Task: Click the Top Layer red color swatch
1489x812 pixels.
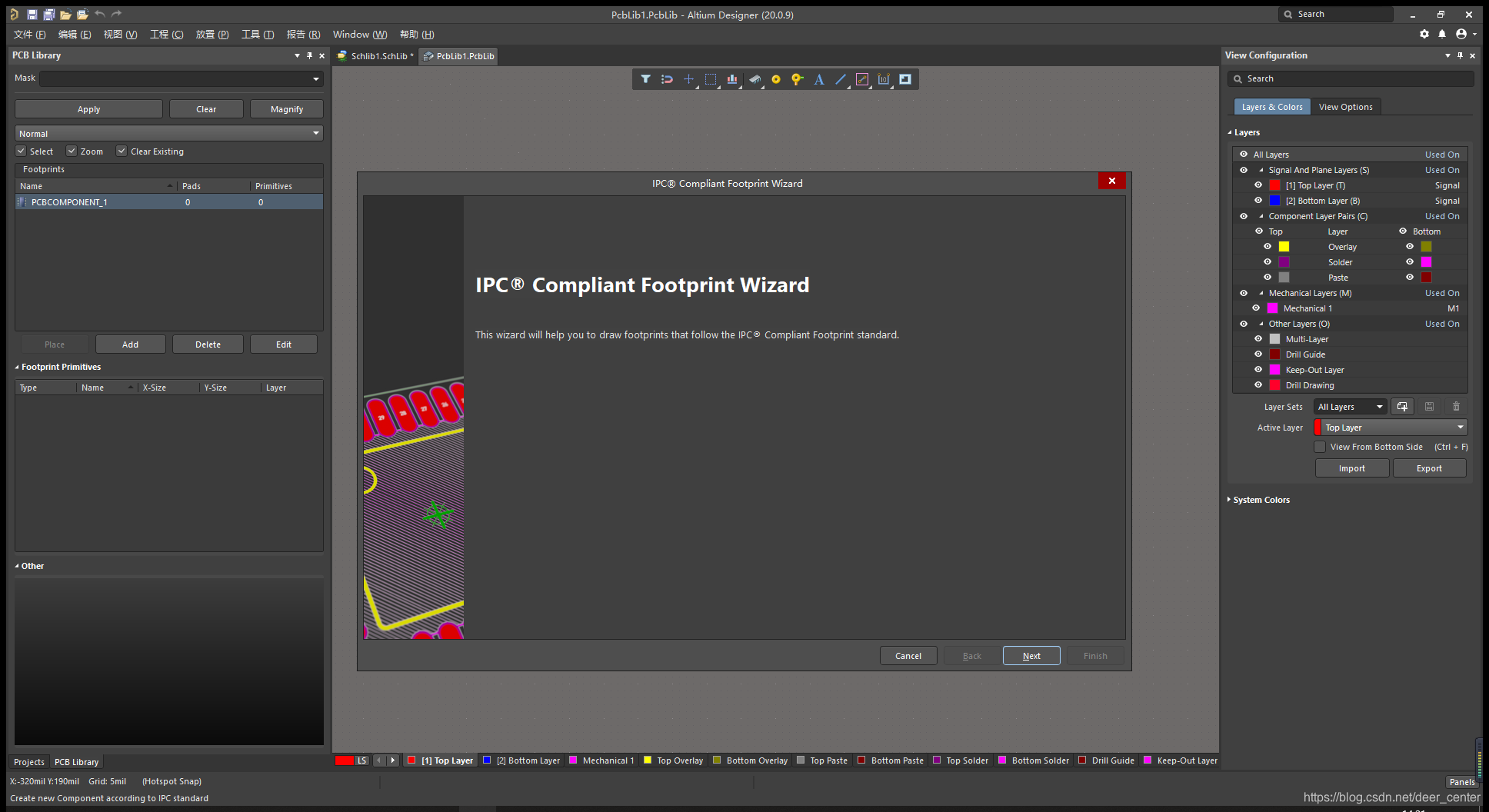Action: [x=1274, y=185]
